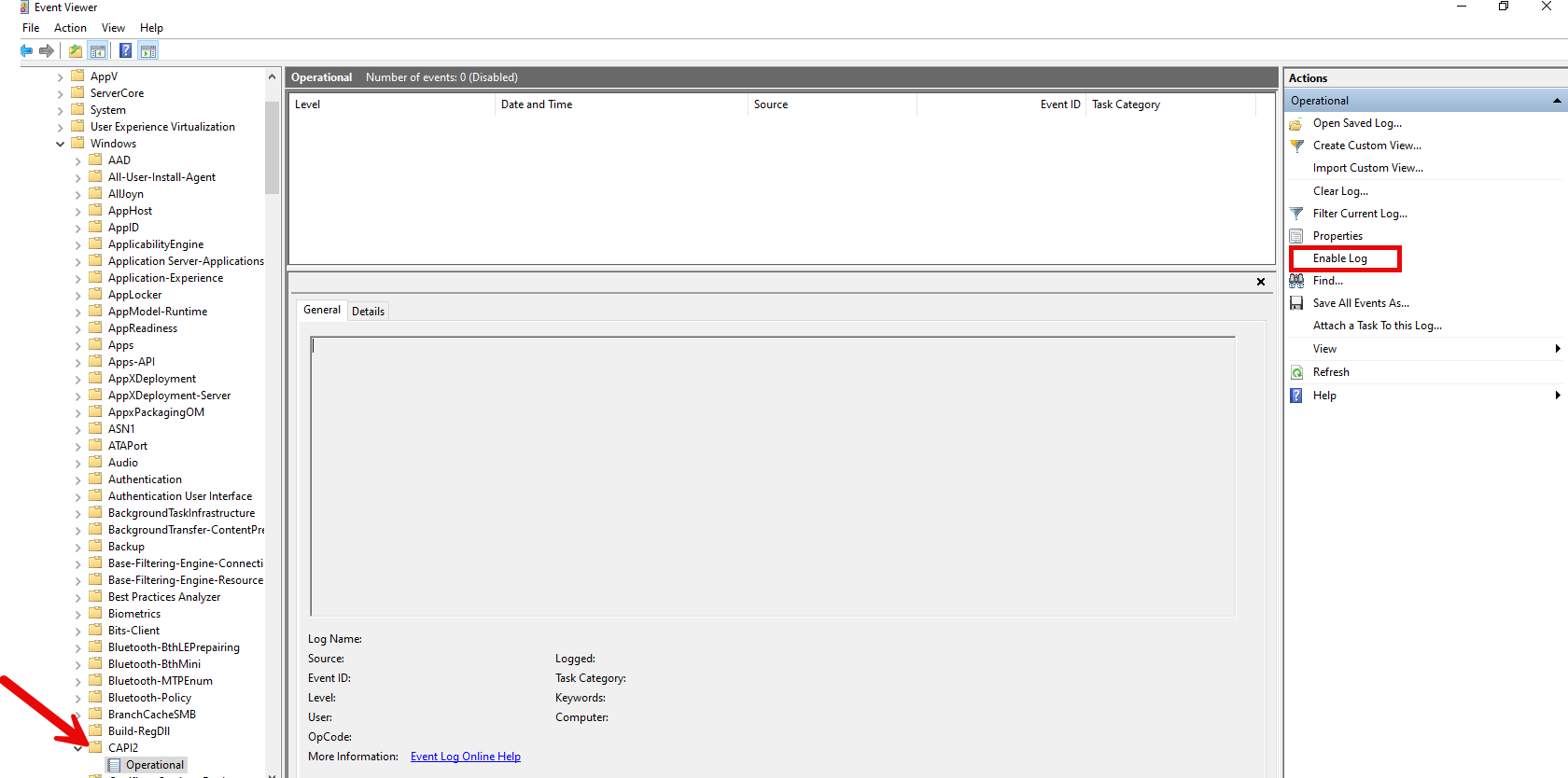Click the tree pane vertical scrollbar thumb
This screenshot has width=1568, height=778.
coord(272,147)
